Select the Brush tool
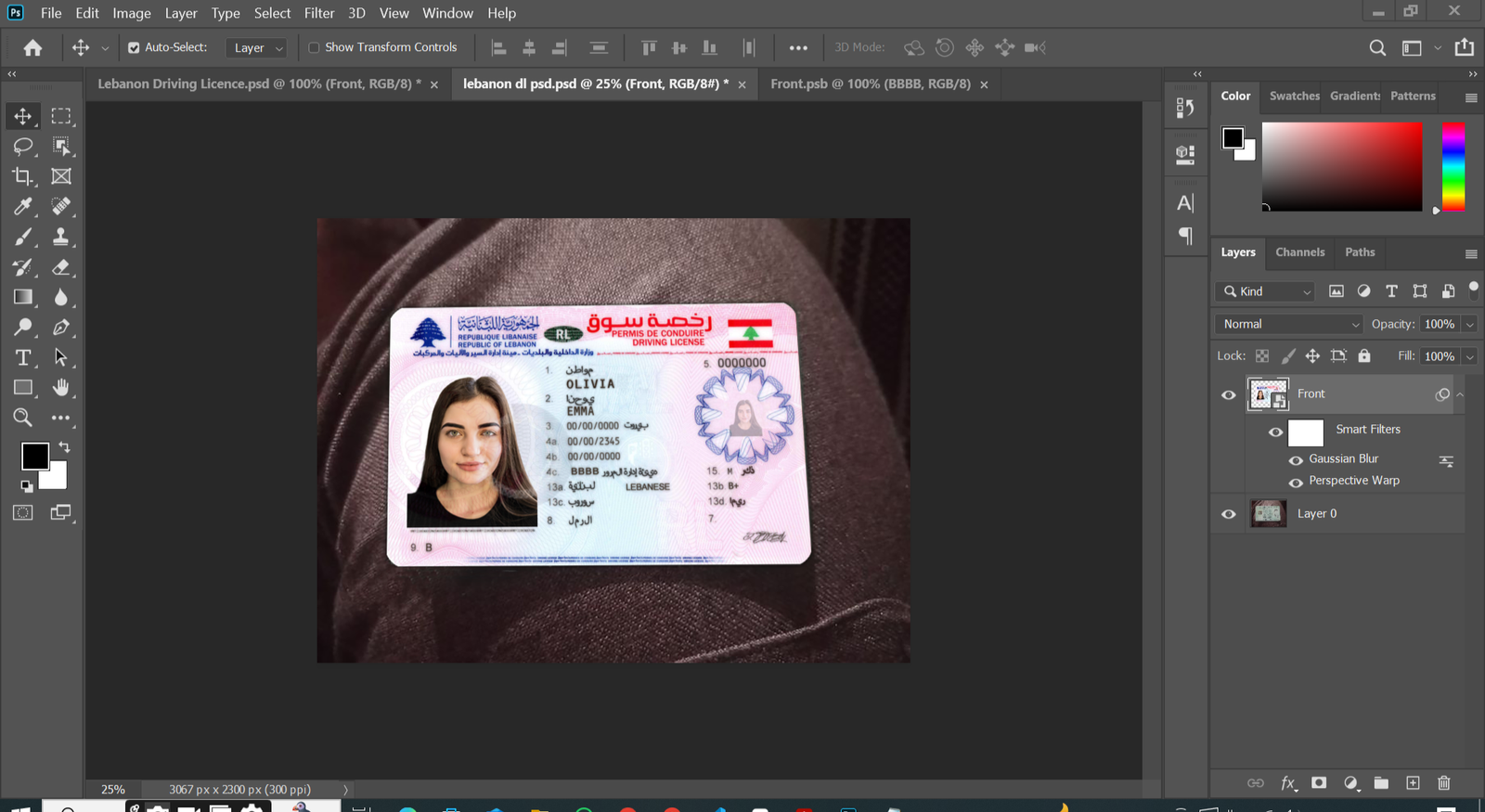 click(23, 237)
